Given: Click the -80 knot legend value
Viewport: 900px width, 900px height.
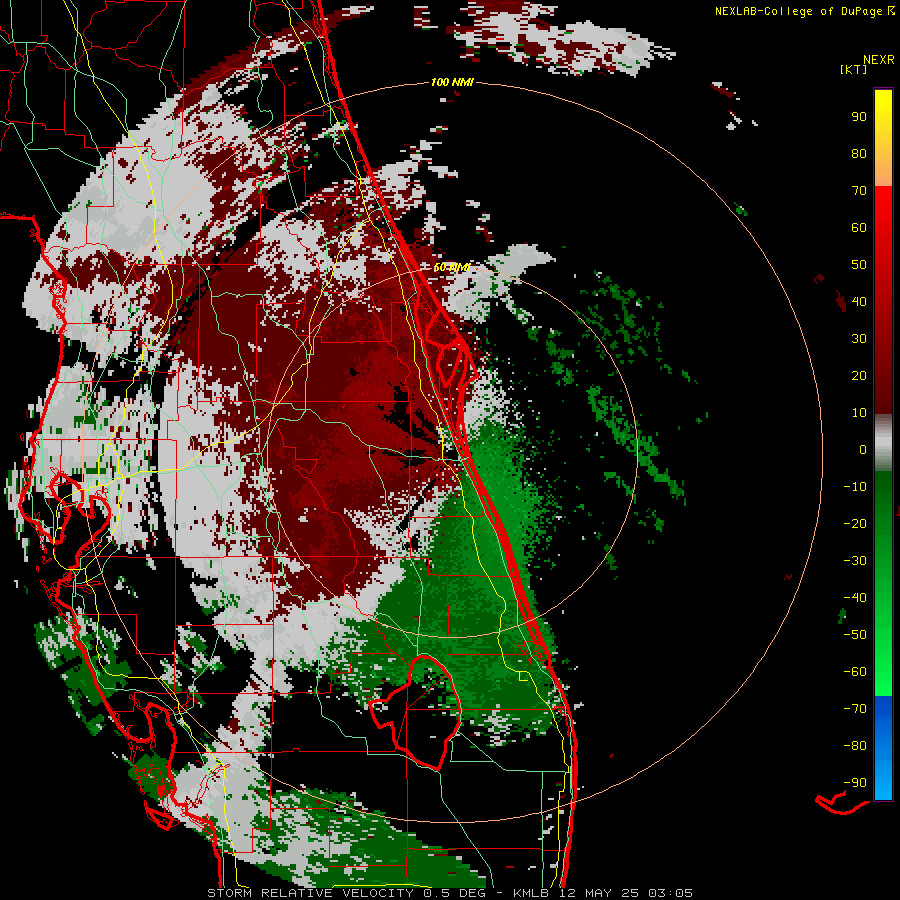Looking at the screenshot, I should 855,746.
